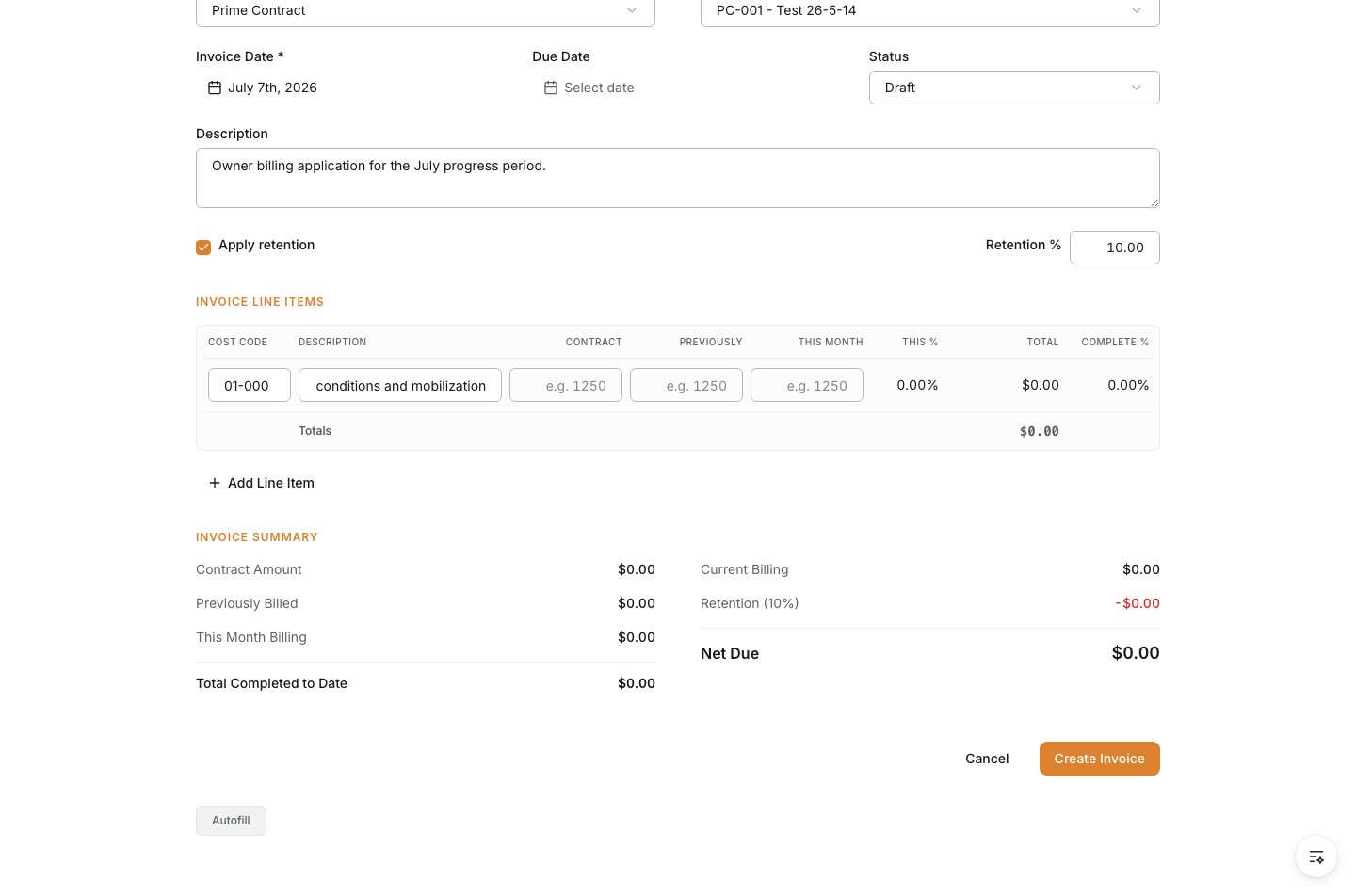Open the Status dropdown showing Draft
The image size is (1356, 896).
tap(1014, 88)
